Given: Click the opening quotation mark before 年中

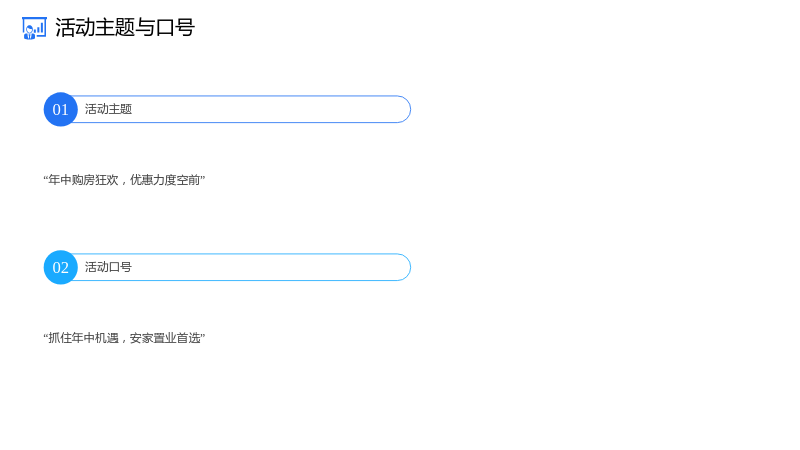Looking at the screenshot, I should (x=45, y=177).
